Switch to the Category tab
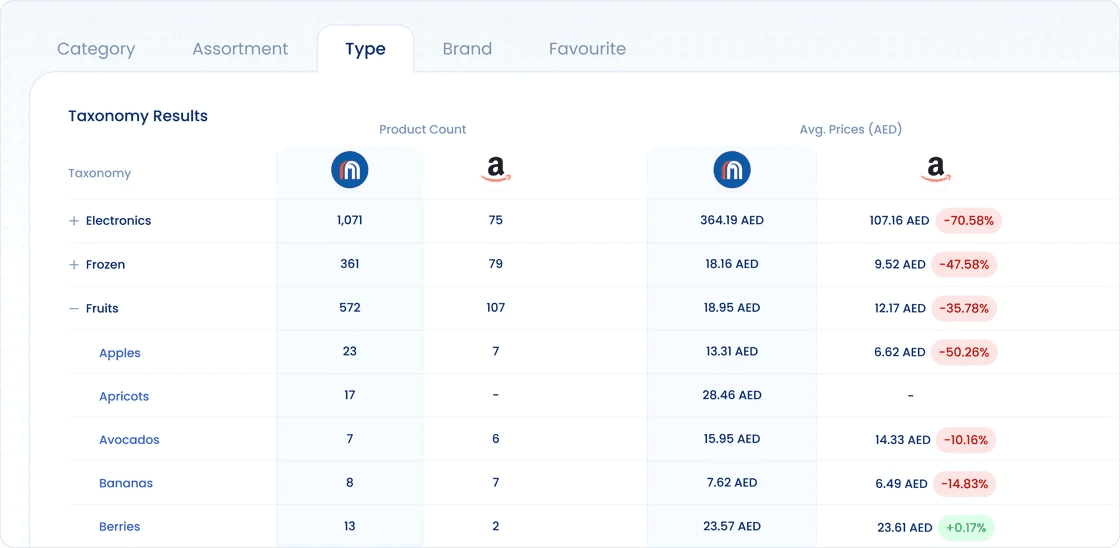This screenshot has height=548, width=1120. click(x=96, y=49)
